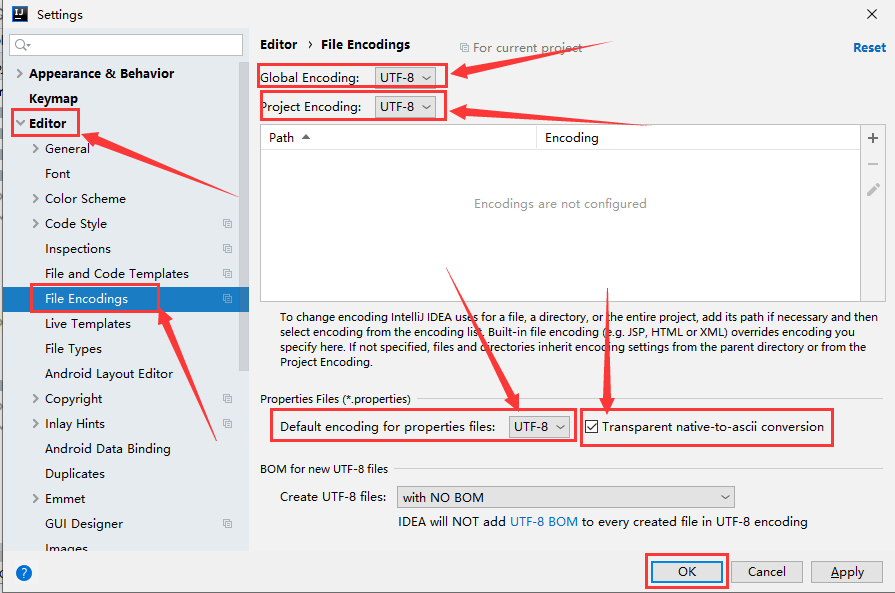Expand the Emmet node
The width and height of the screenshot is (895, 593).
click(35, 498)
